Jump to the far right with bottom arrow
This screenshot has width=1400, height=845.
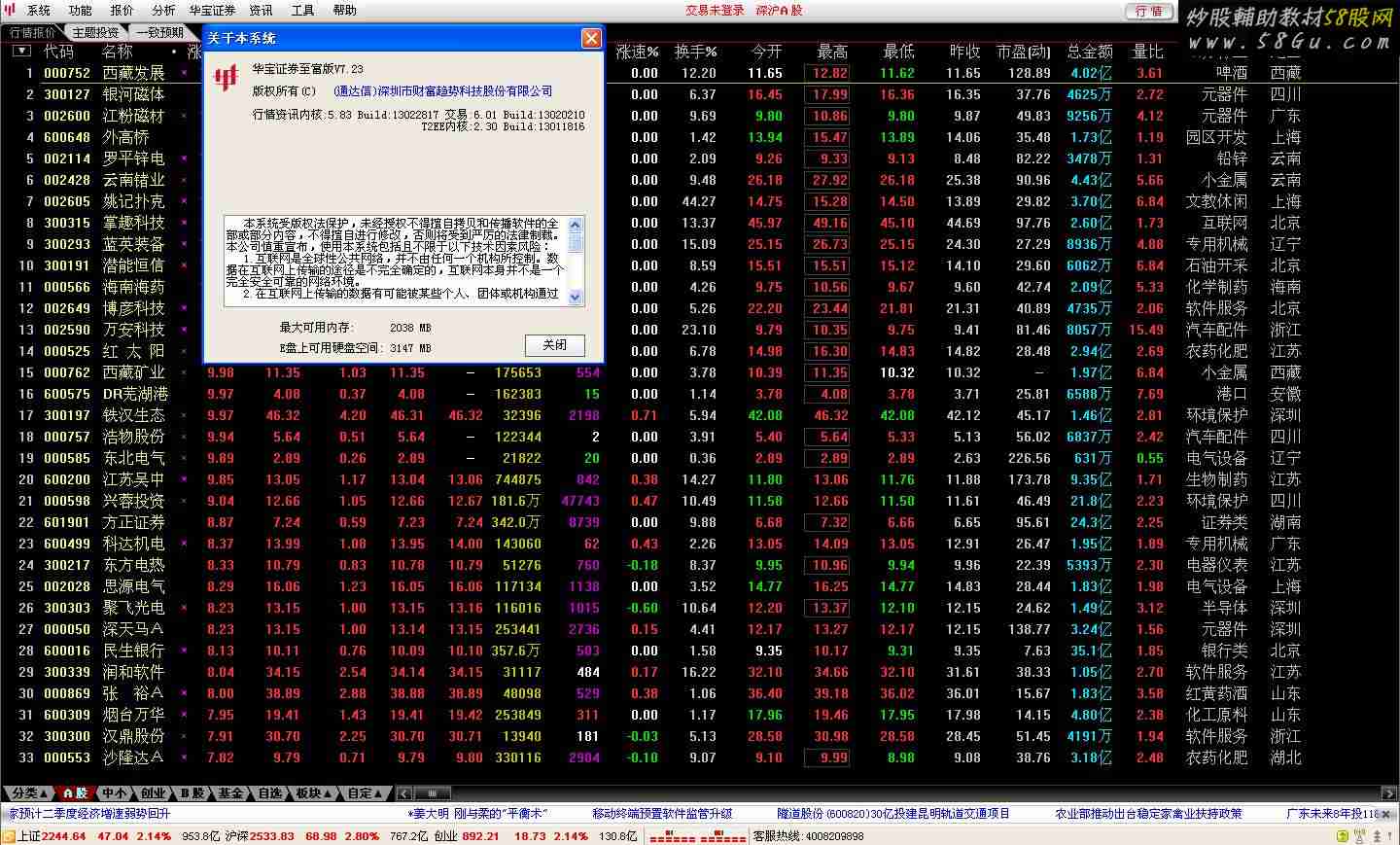pyautogui.click(x=1388, y=793)
